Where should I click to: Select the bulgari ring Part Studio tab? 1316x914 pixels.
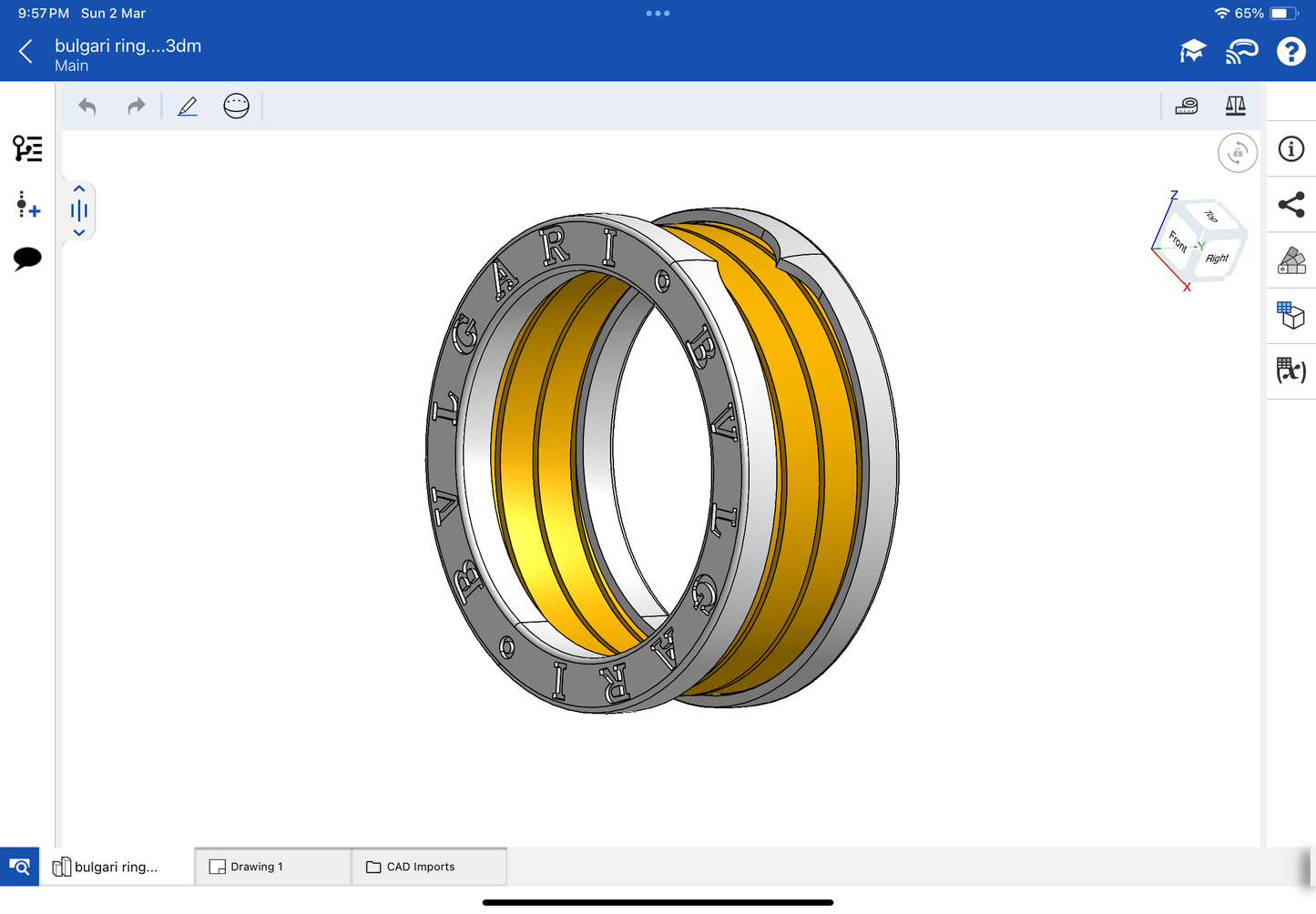pos(116,867)
